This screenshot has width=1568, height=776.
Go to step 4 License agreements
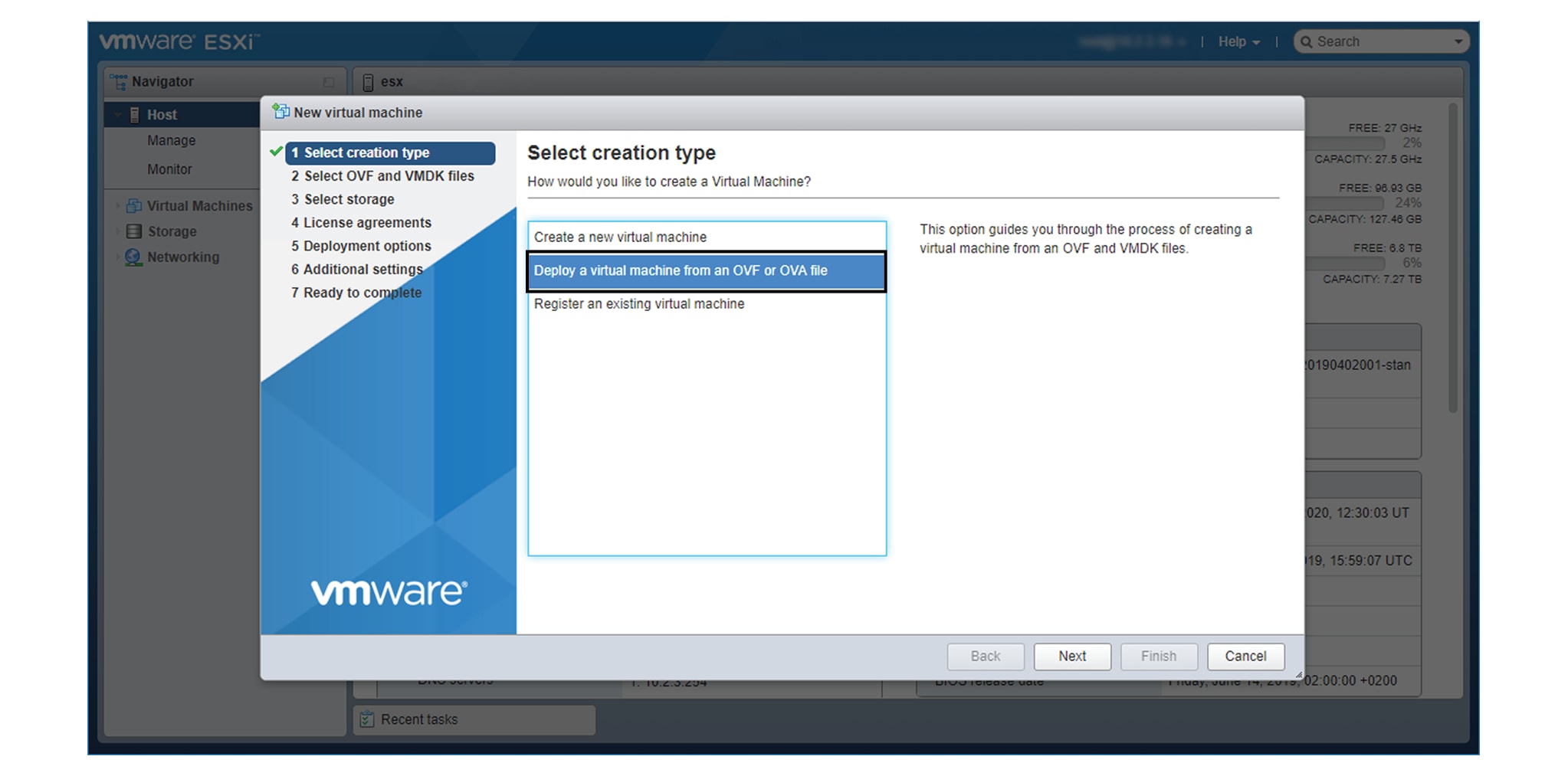tap(361, 222)
